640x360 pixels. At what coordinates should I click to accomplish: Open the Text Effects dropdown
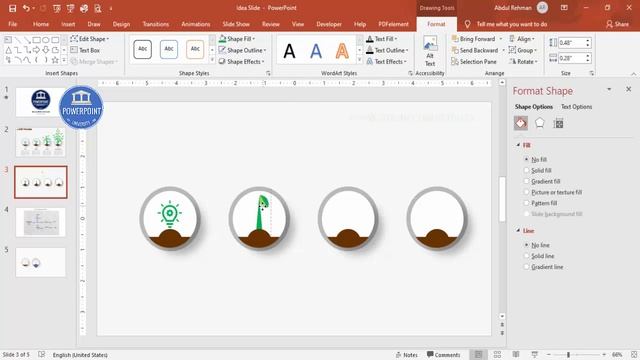[x=386, y=62]
